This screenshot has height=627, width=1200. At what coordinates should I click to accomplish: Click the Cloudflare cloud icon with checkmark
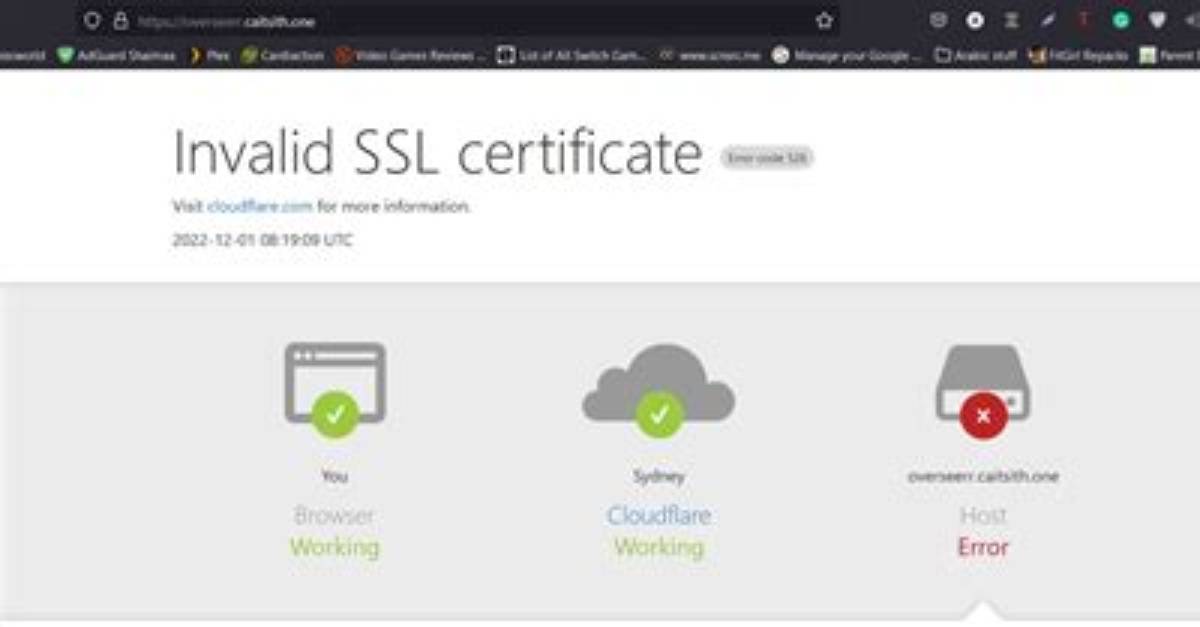[659, 389]
